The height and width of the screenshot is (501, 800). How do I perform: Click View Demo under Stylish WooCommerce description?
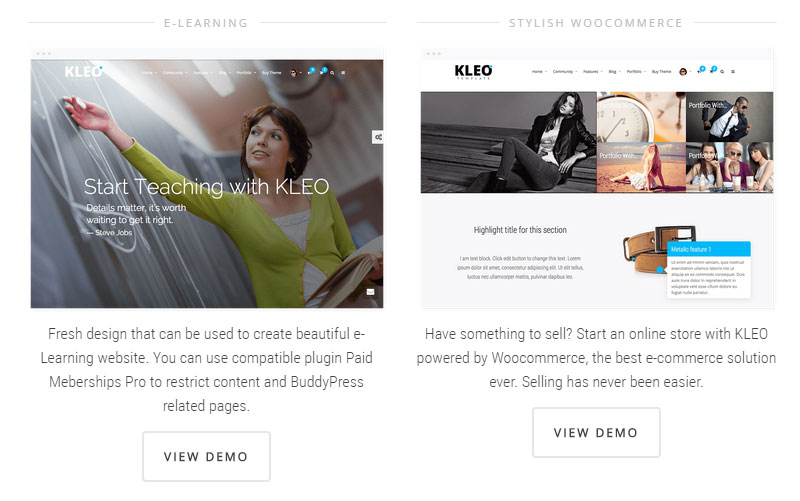(x=596, y=432)
